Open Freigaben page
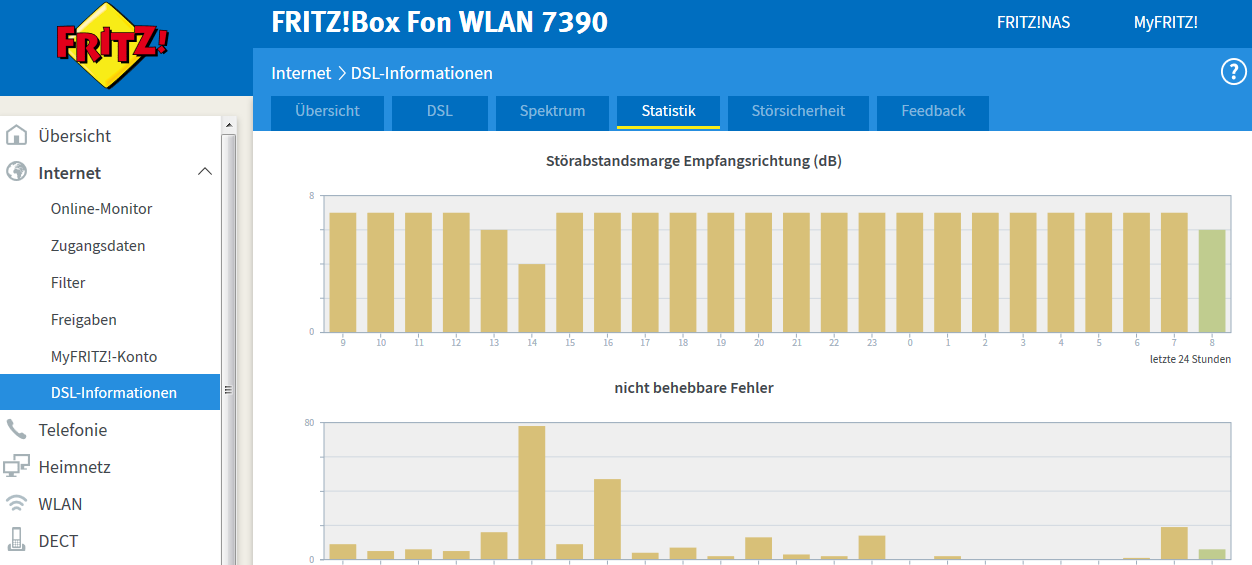 pyautogui.click(x=84, y=320)
